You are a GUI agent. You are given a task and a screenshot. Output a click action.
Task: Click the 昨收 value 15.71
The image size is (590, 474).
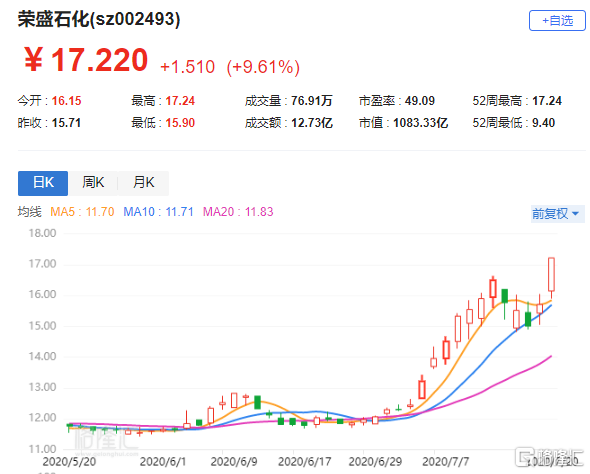66,123
